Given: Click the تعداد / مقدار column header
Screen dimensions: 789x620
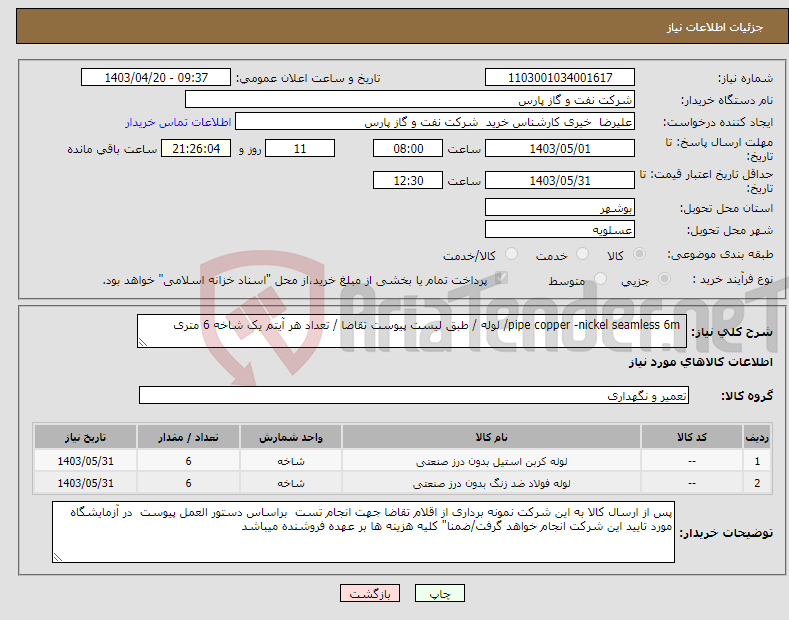Looking at the screenshot, I should (x=188, y=437).
